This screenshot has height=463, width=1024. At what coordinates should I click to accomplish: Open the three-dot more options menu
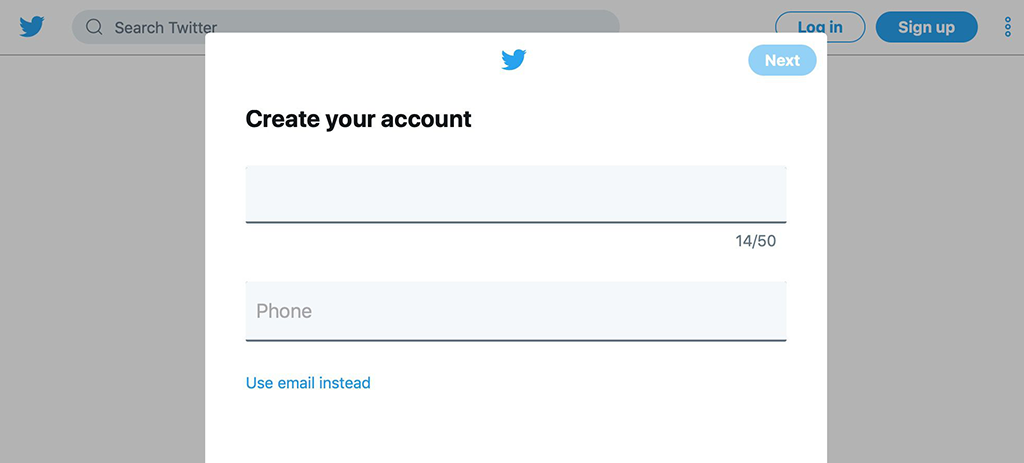point(1007,27)
